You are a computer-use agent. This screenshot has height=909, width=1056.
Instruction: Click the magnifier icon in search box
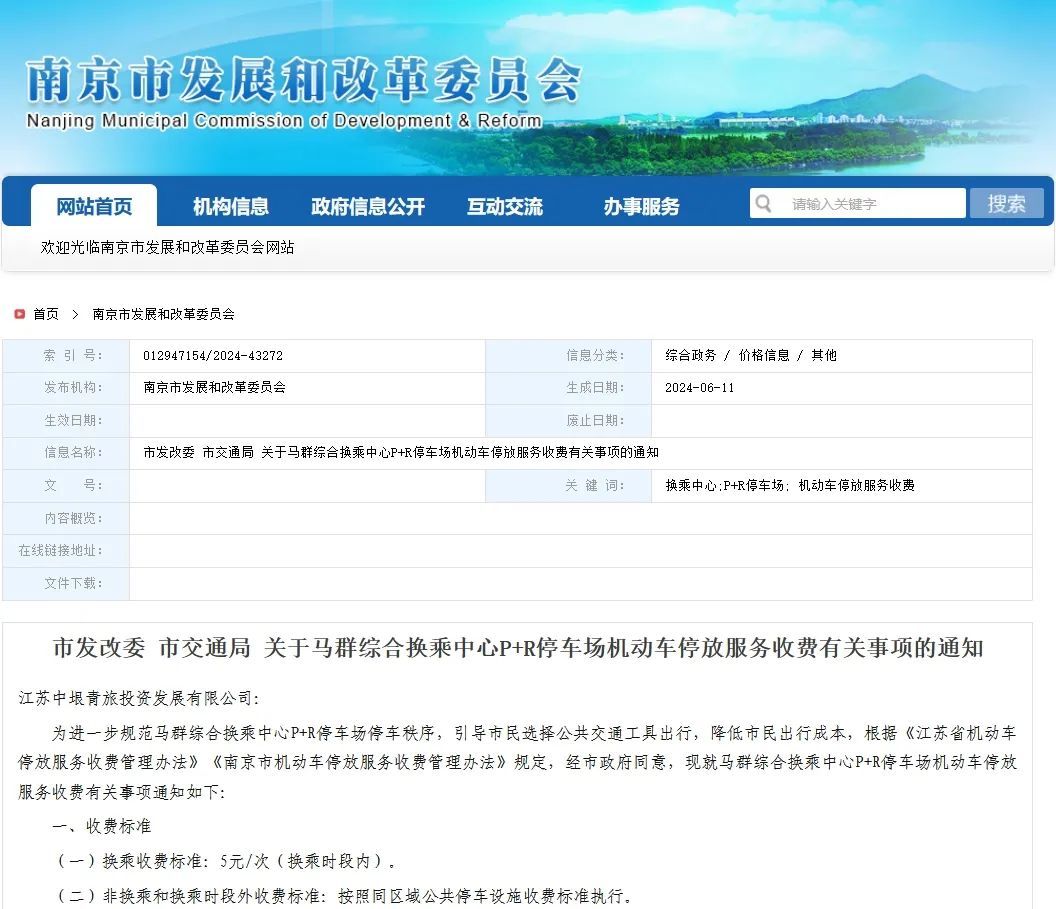[x=763, y=203]
